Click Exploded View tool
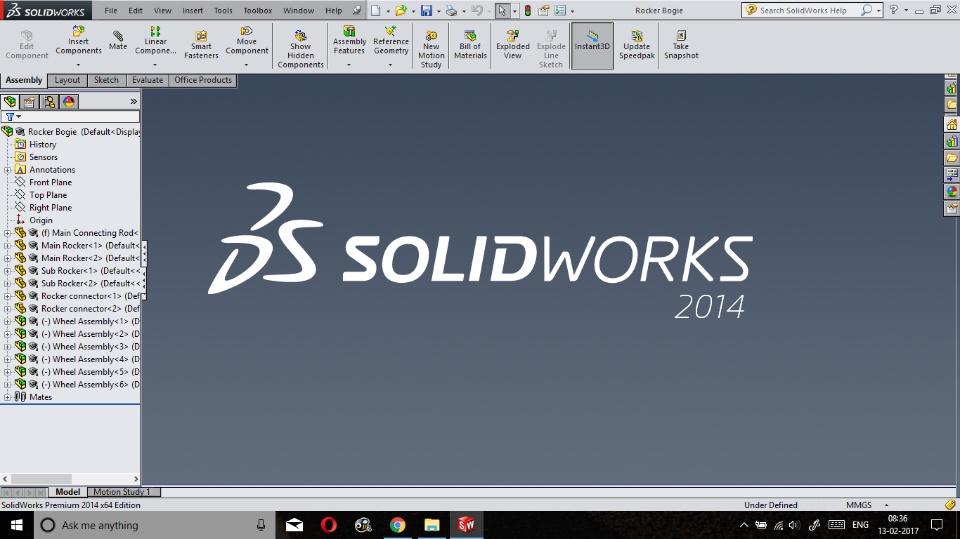Viewport: 960px width, 539px height. pyautogui.click(x=512, y=45)
